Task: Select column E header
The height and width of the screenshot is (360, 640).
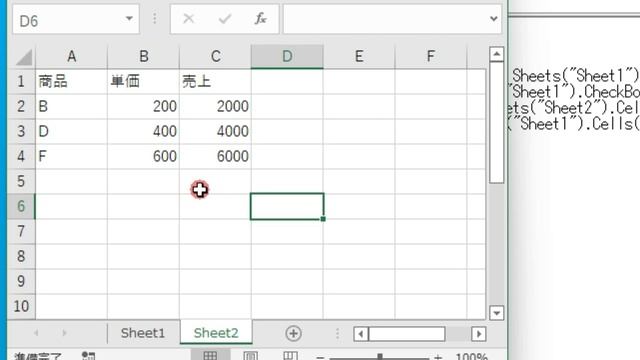Action: click(x=359, y=56)
